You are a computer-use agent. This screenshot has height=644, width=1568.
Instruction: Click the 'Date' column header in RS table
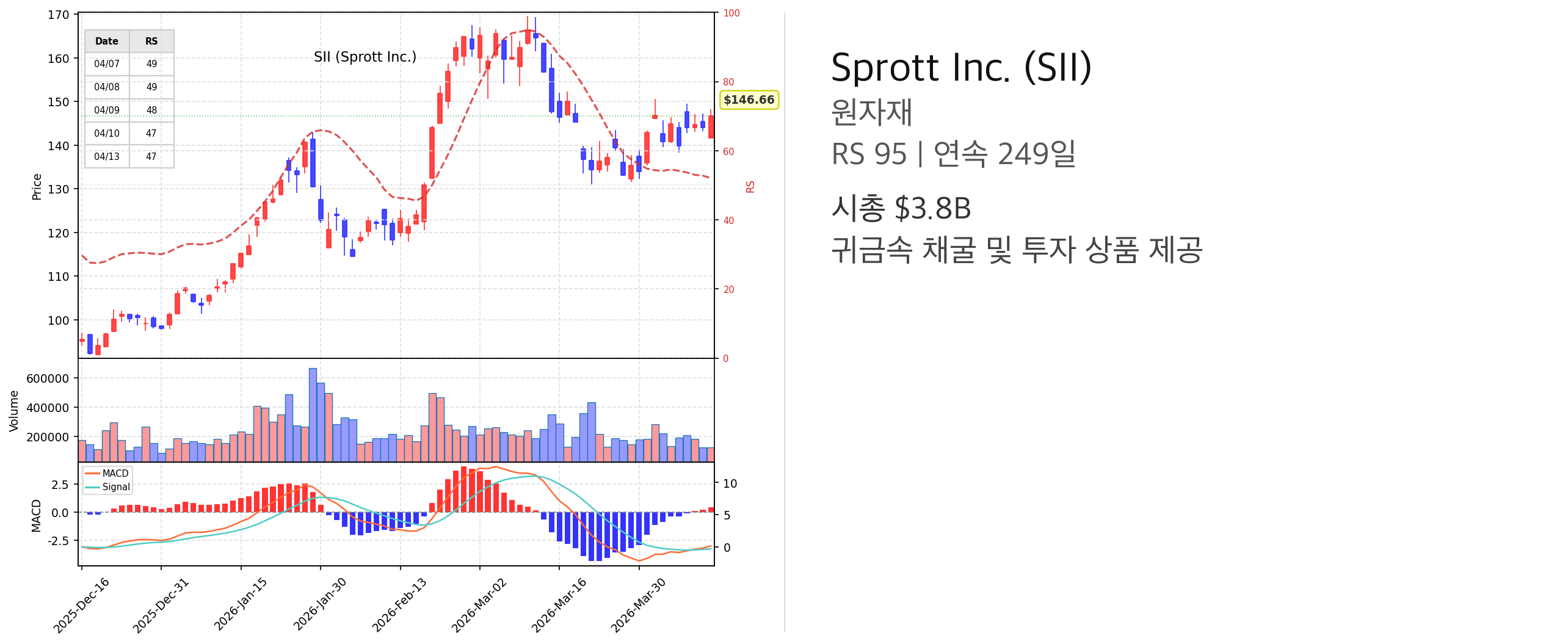click(107, 41)
